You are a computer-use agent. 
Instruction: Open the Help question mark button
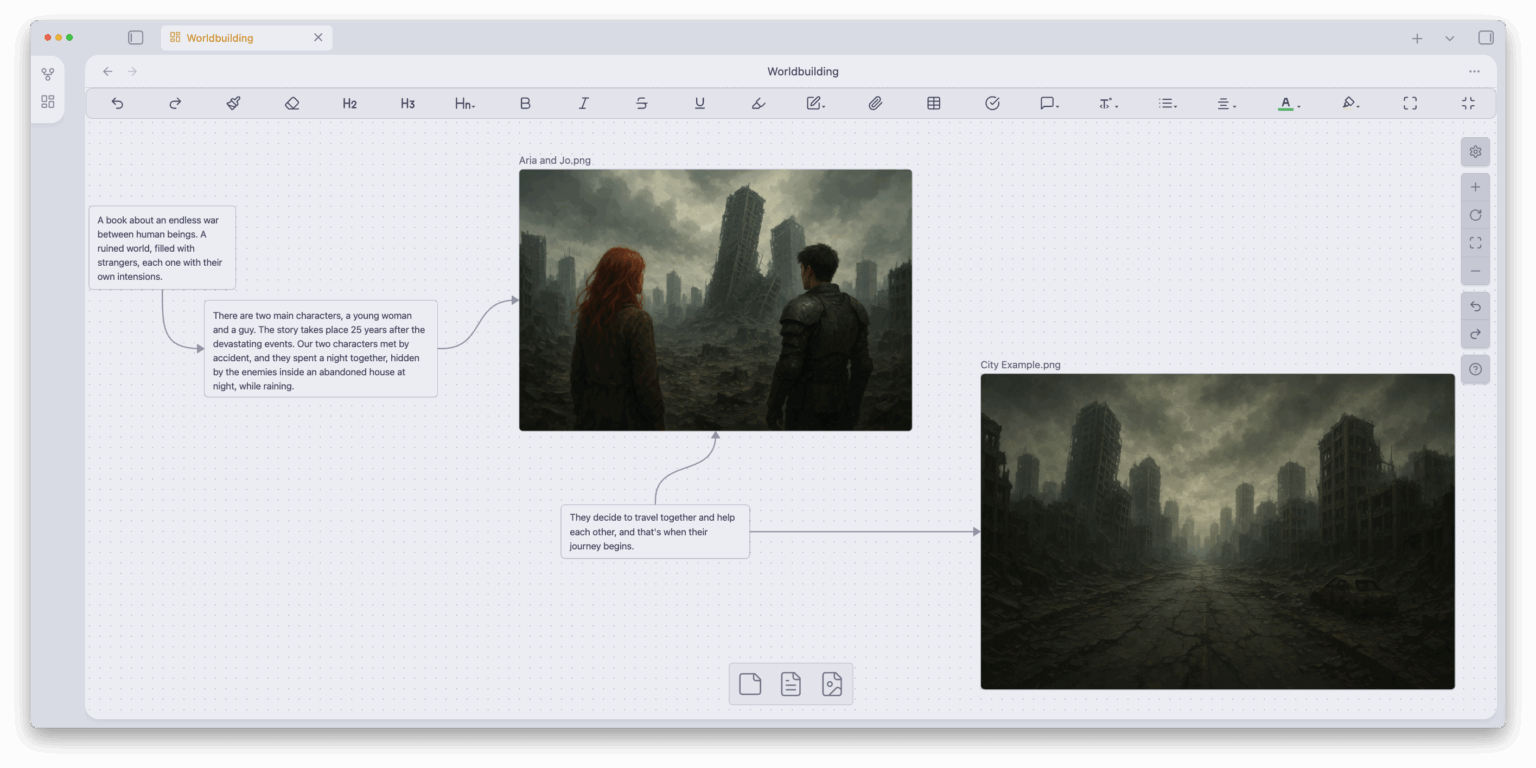[1475, 369]
